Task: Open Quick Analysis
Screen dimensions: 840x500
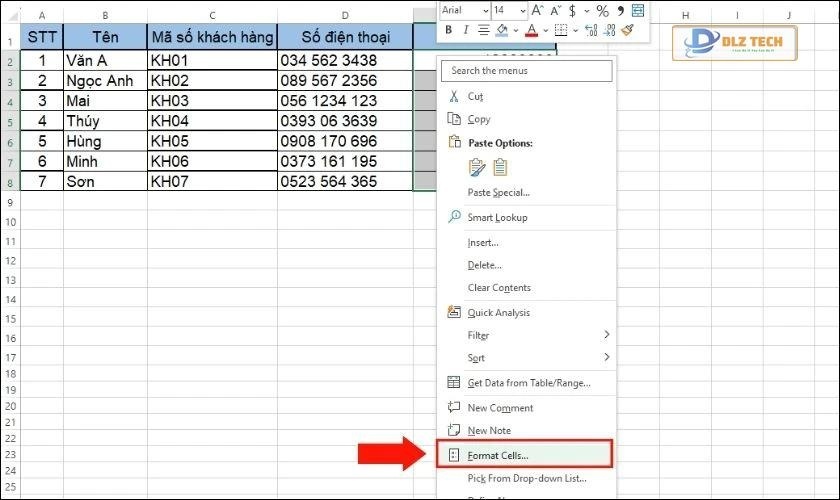Action: [498, 313]
